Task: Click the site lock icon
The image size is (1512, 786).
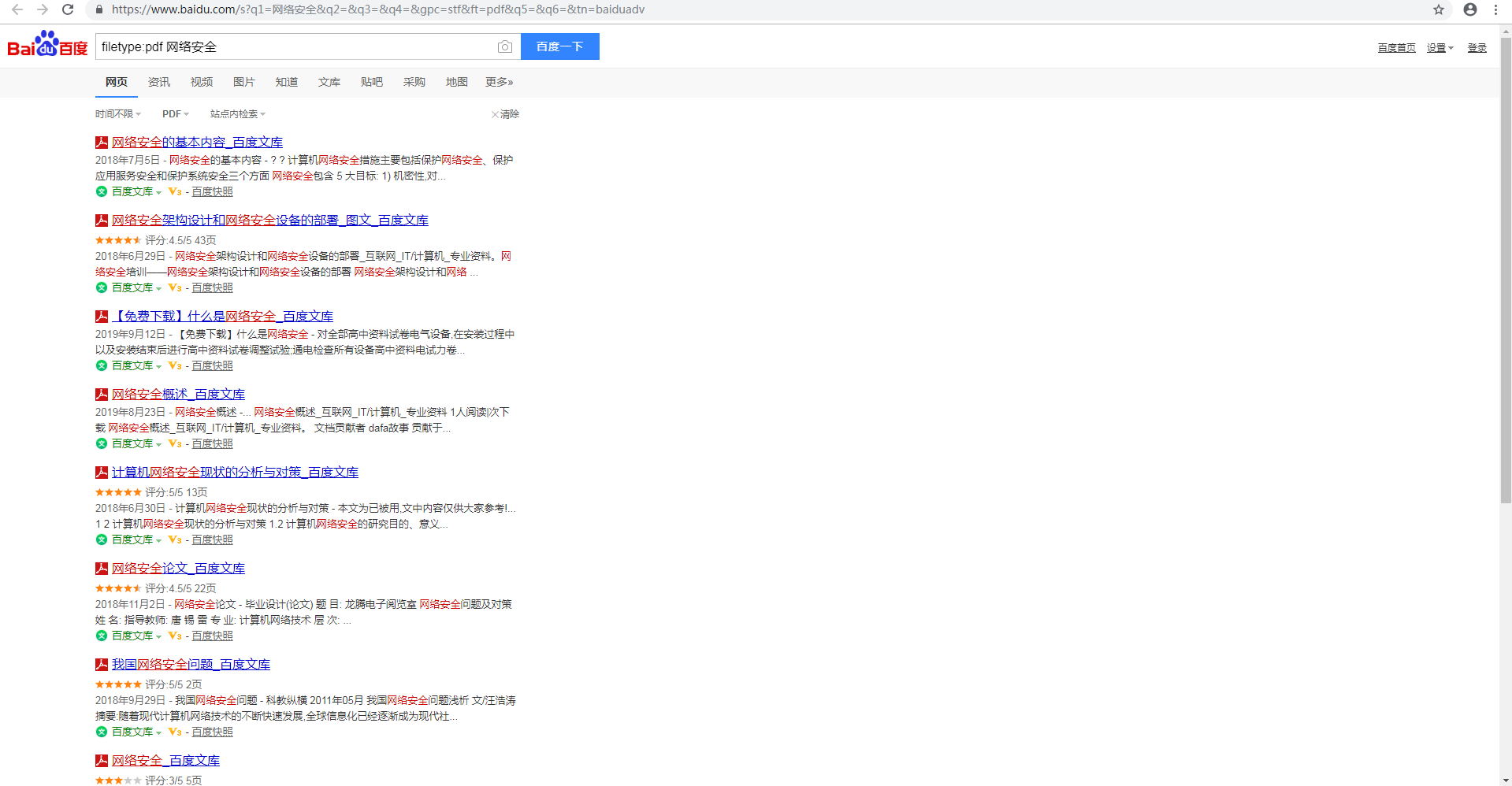Action: coord(99,9)
